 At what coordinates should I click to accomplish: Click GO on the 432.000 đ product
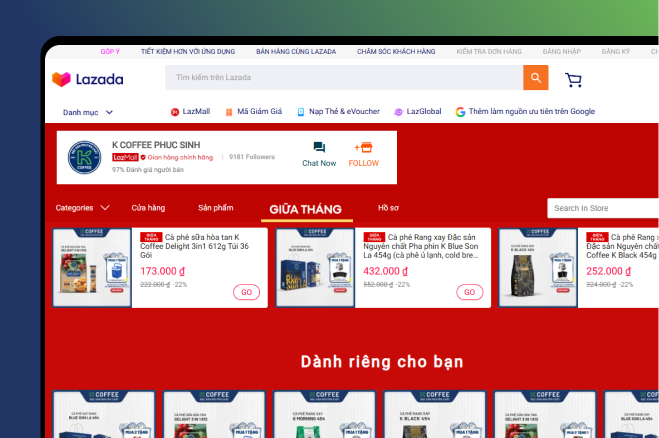click(470, 292)
